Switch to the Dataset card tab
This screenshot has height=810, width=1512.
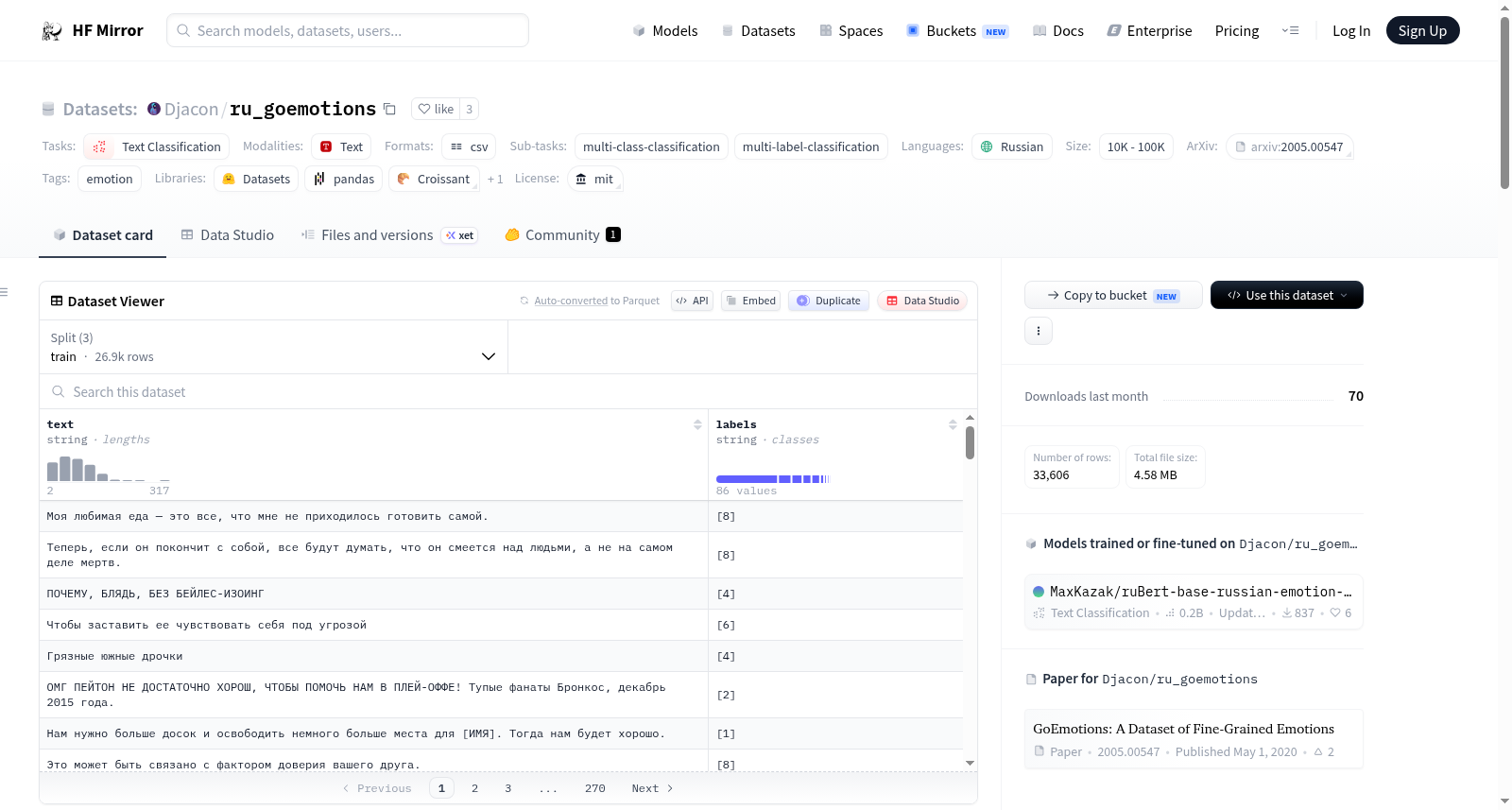click(x=103, y=235)
